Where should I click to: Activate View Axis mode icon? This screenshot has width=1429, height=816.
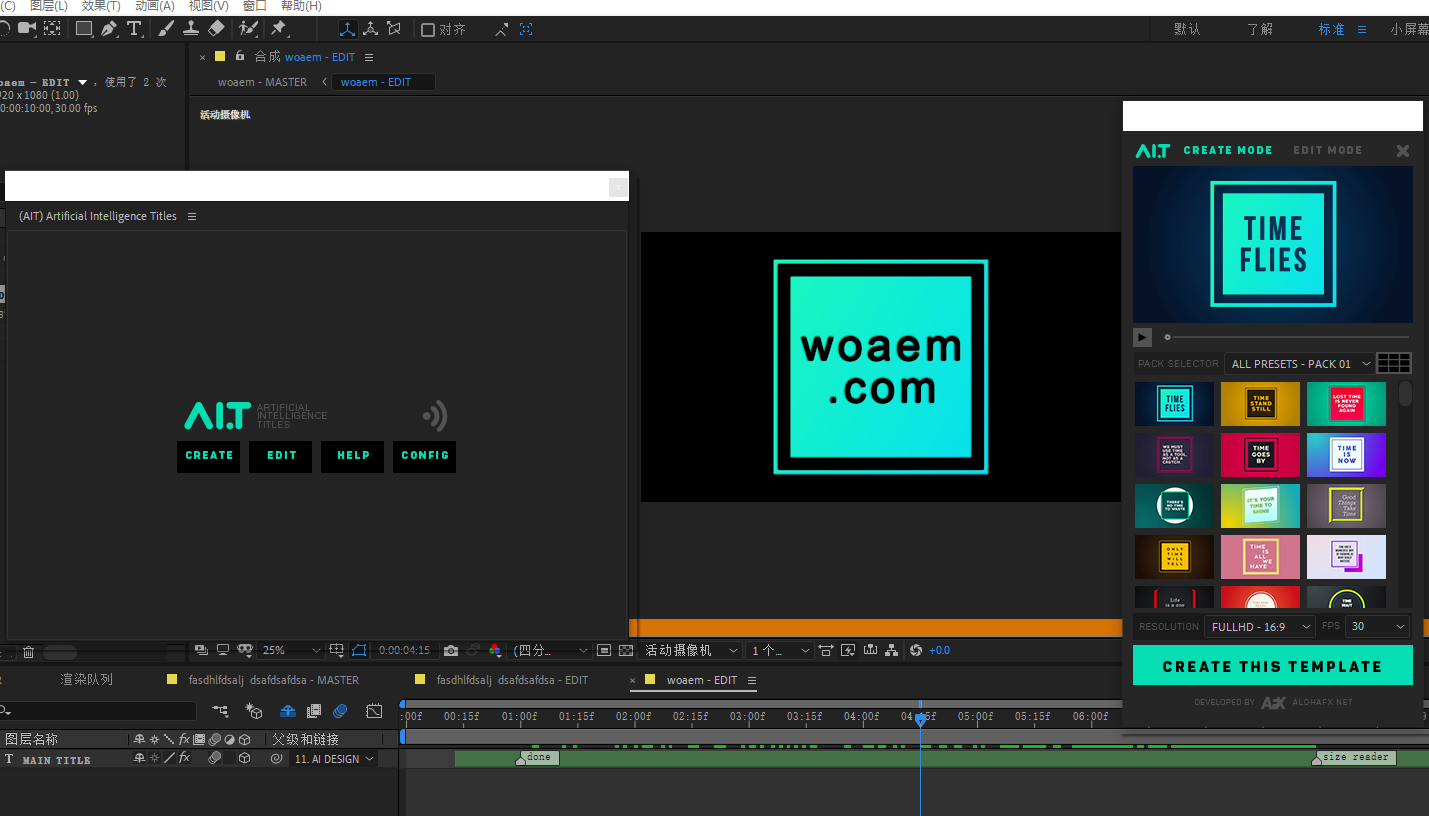(394, 29)
